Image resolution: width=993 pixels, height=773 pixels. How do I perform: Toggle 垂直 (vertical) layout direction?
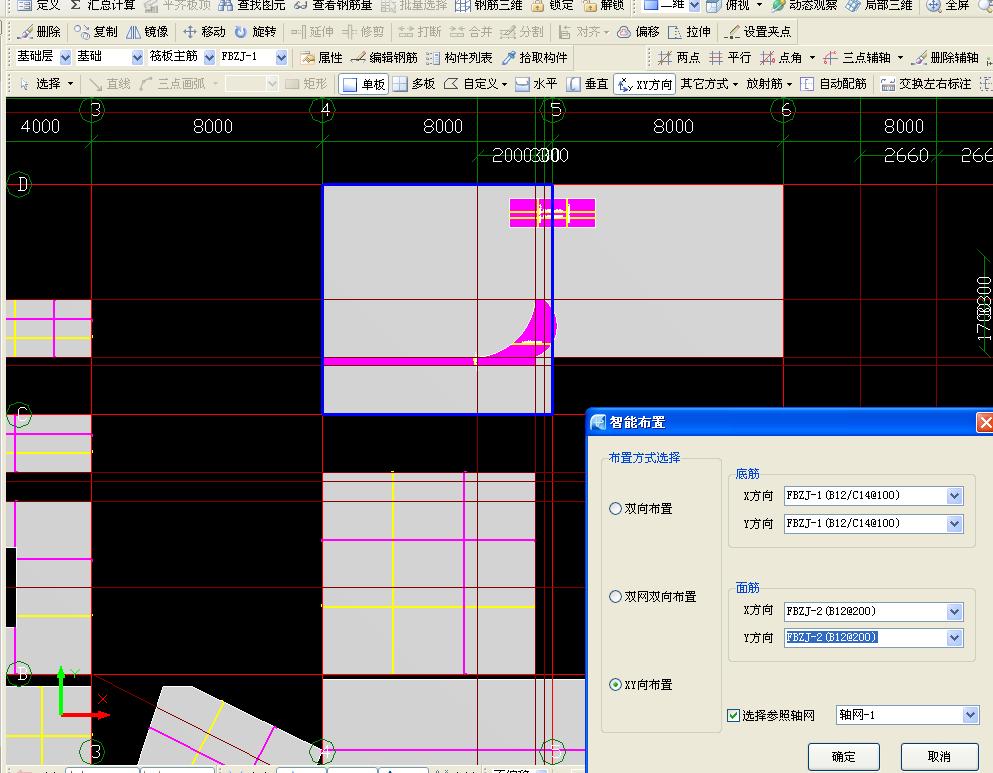(x=588, y=84)
